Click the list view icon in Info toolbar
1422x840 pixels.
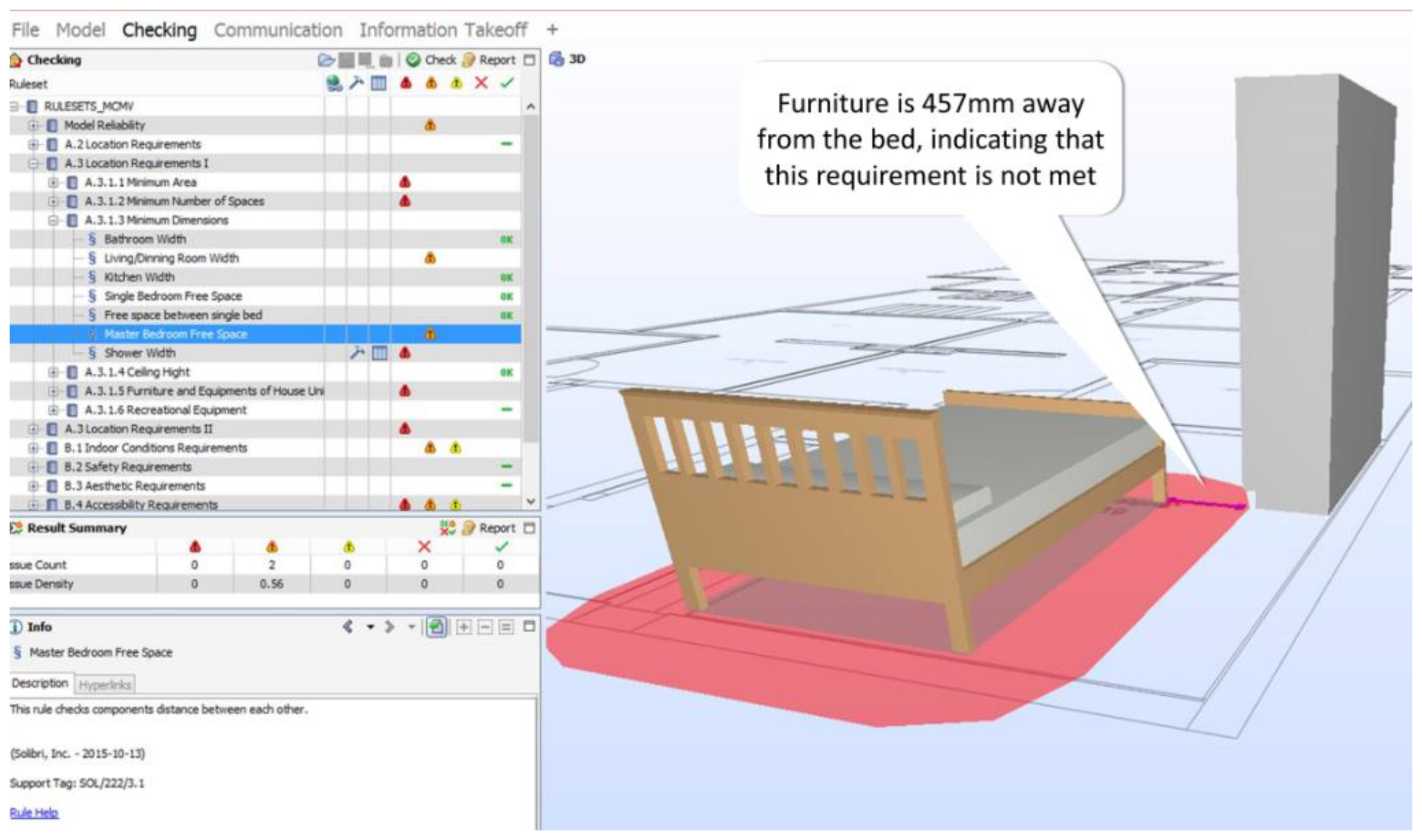point(507,627)
